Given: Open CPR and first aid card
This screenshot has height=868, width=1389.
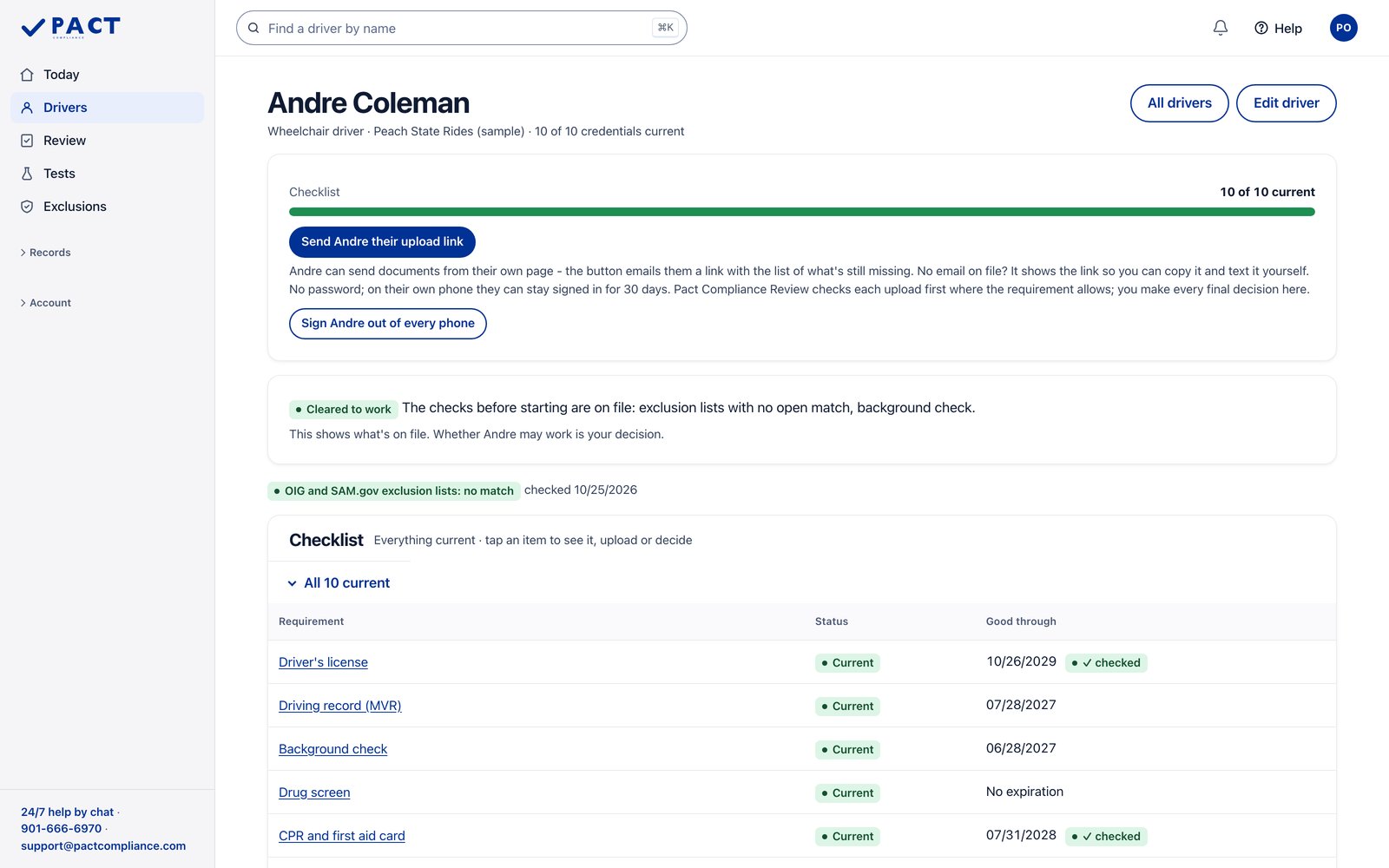Looking at the screenshot, I should pos(342,836).
